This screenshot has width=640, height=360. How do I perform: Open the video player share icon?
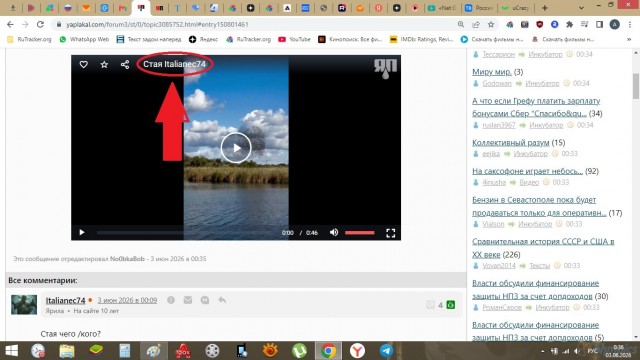125,64
